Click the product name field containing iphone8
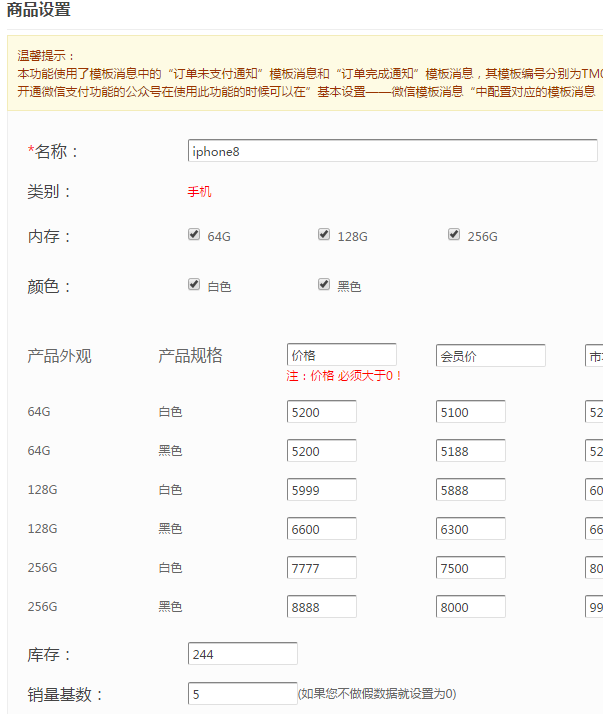This screenshot has height=714, width=603. coord(392,151)
